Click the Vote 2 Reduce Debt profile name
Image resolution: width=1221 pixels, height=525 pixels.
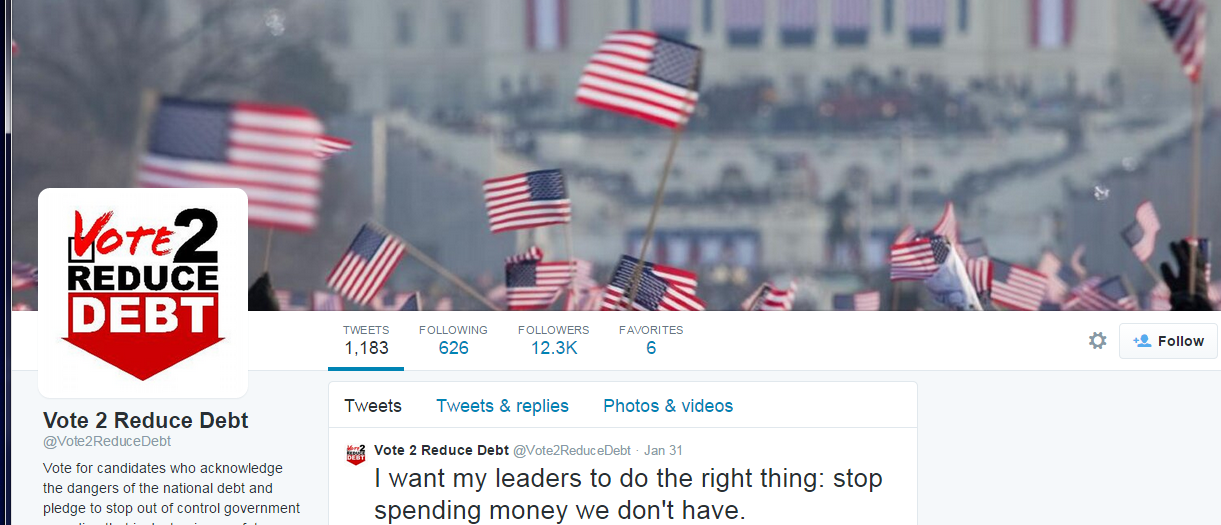[145, 420]
